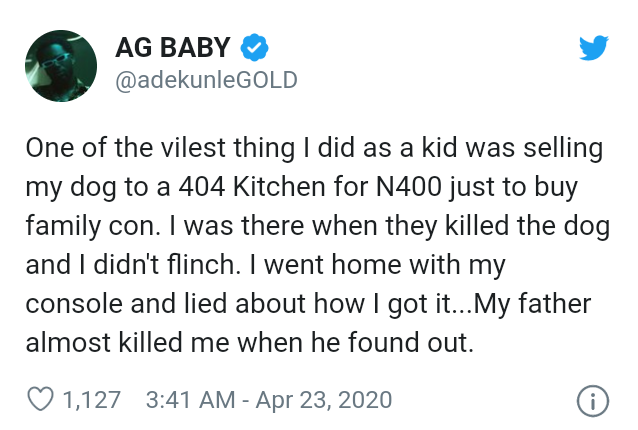This screenshot has height=430, width=638.
Task: Click the Twitter bird logo
Action: (594, 48)
